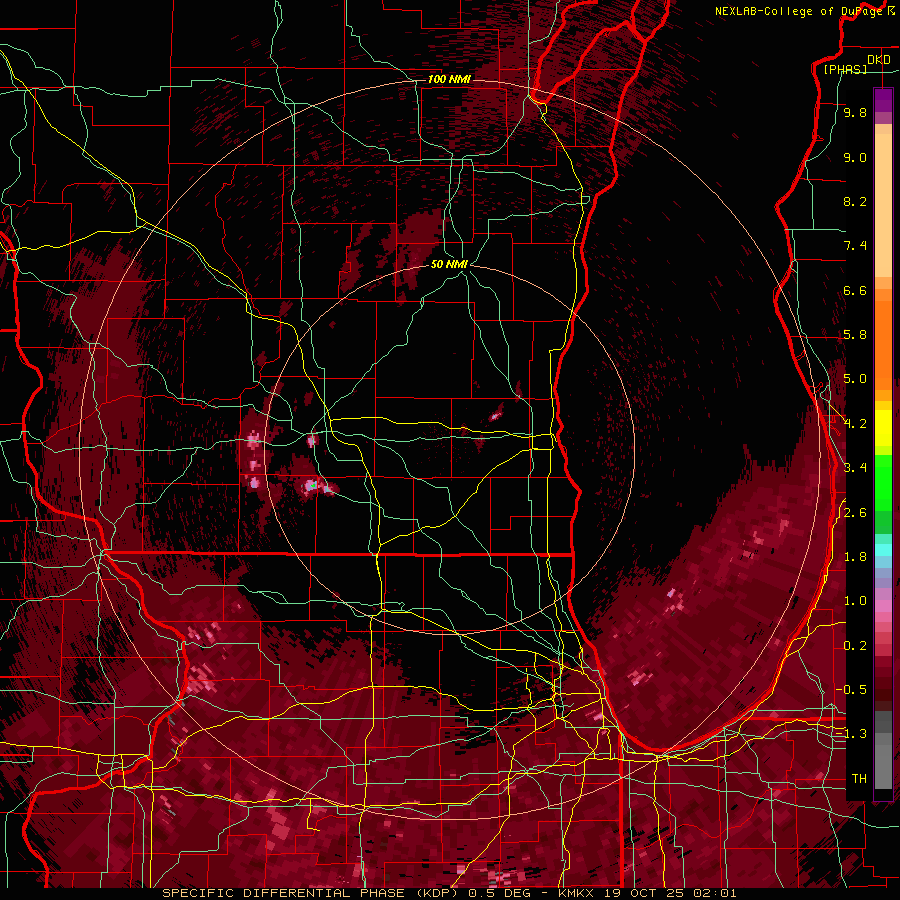Click the TH threshold label on the scale
900x900 pixels.
click(859, 778)
